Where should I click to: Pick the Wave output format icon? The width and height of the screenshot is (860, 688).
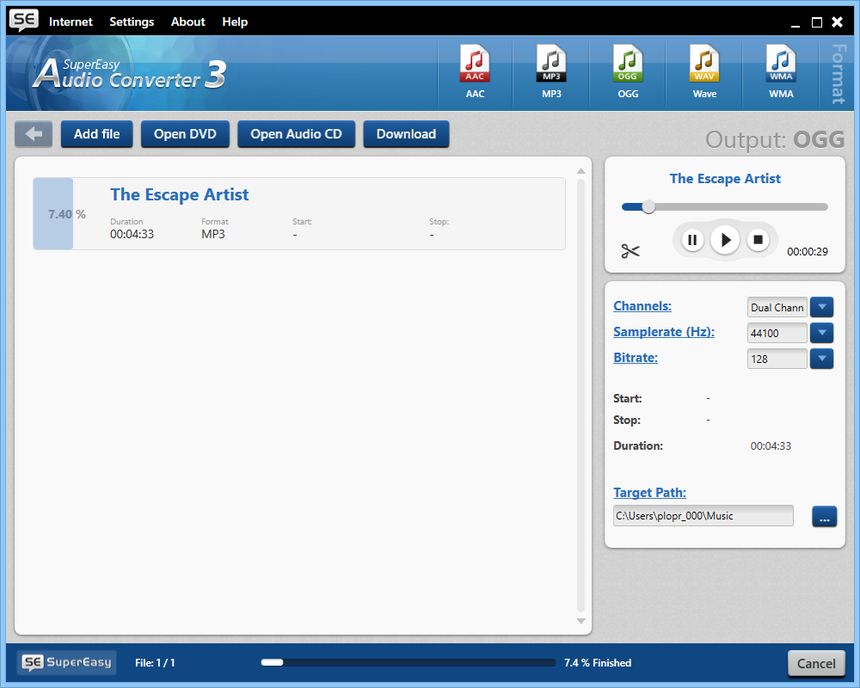tap(704, 71)
